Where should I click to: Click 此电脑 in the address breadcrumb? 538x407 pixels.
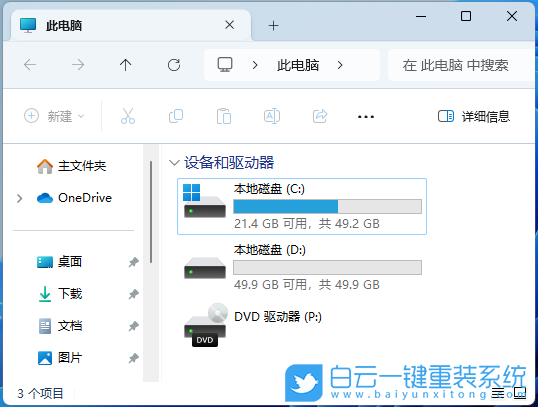pyautogui.click(x=298, y=65)
